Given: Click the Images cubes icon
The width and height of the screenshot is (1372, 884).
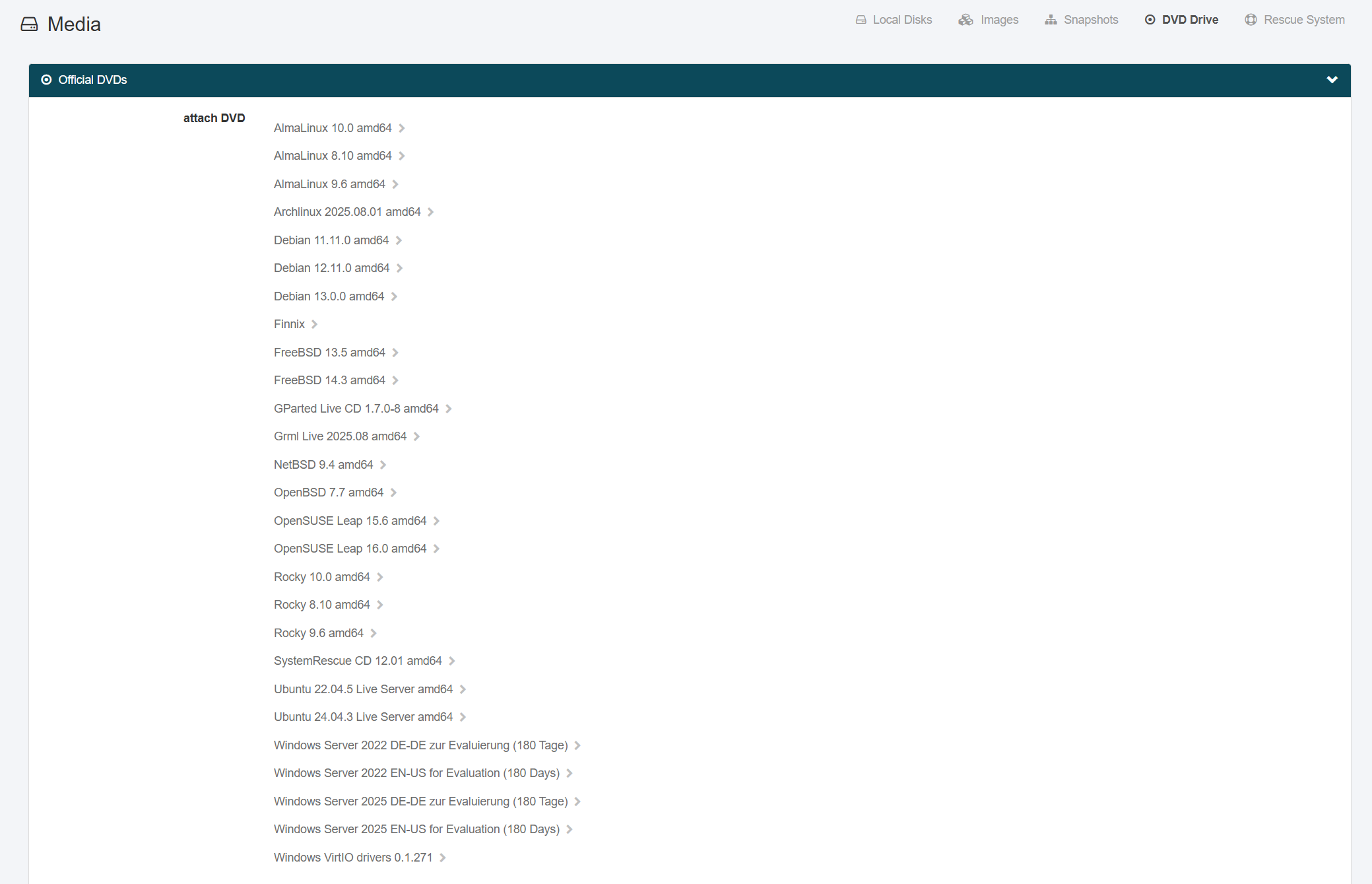Looking at the screenshot, I should pos(966,20).
